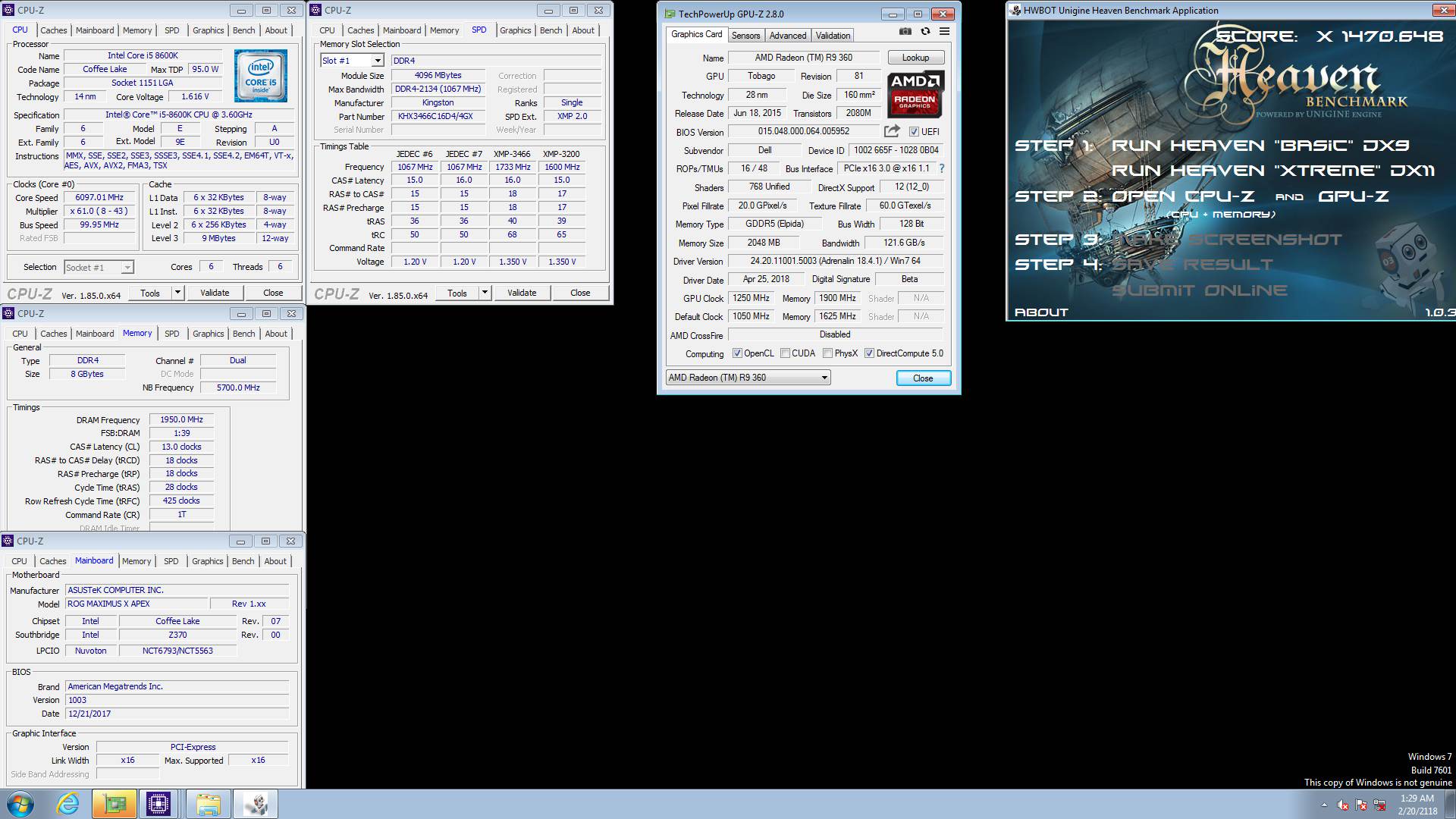This screenshot has height=819, width=1456.
Task: Open the taskbar clock showing 1:29 AM
Action: click(x=1417, y=805)
